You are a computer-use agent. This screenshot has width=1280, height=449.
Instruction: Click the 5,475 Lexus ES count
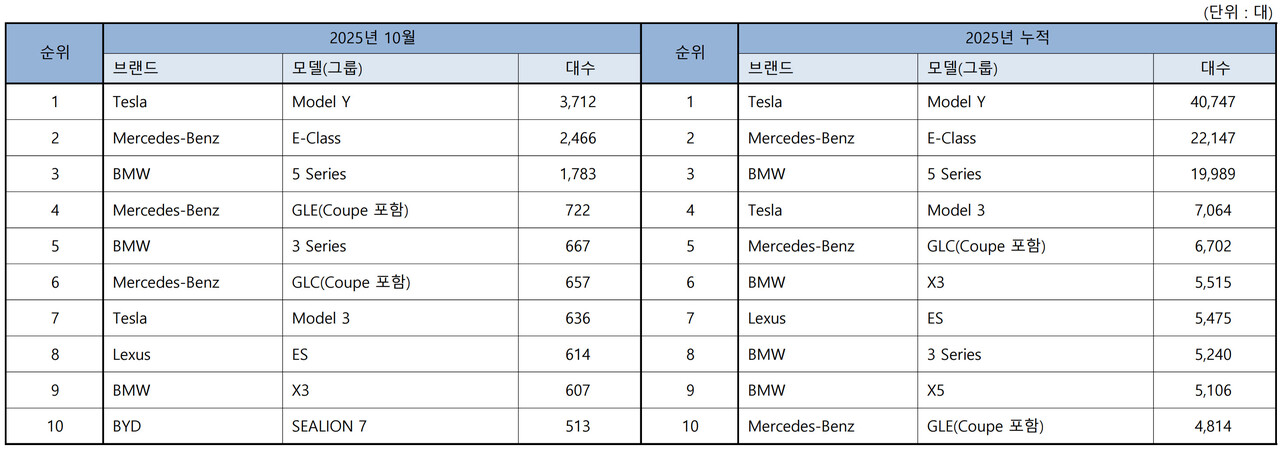tap(1214, 318)
